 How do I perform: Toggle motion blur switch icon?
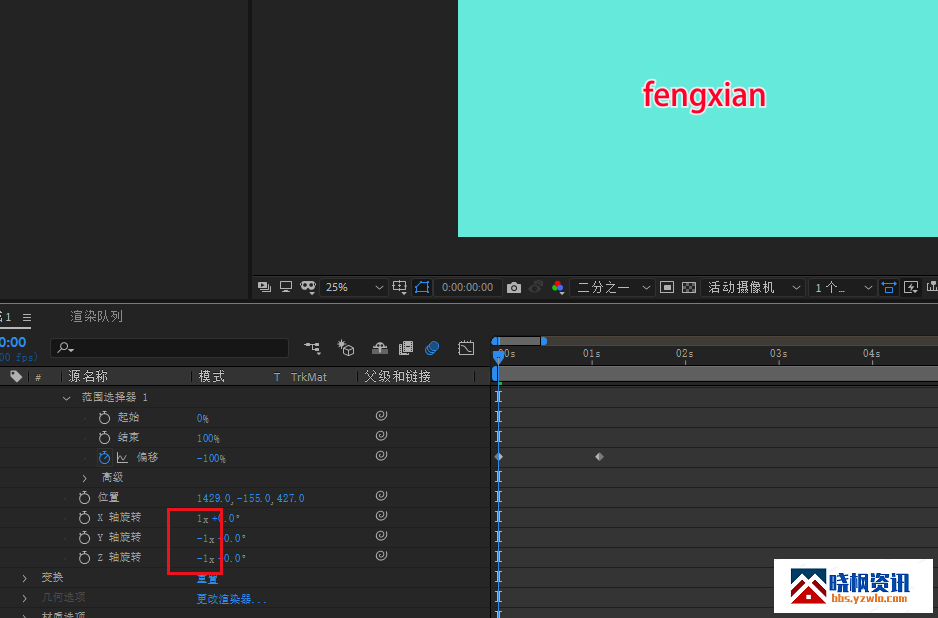pyautogui.click(x=432, y=348)
